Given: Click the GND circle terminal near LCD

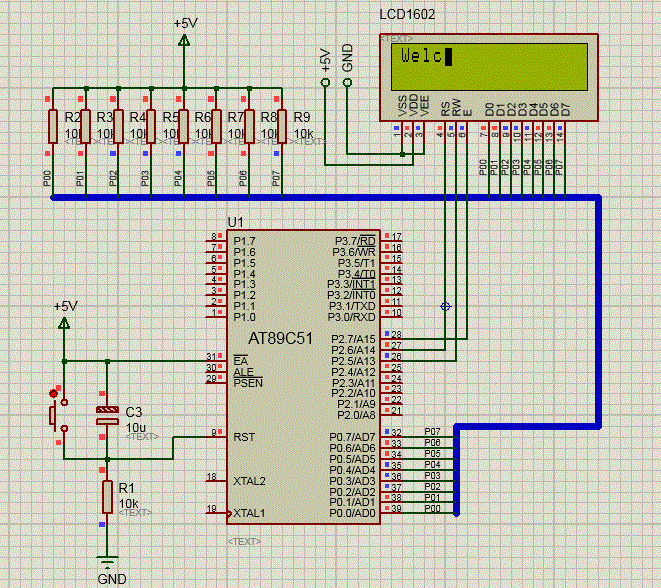Looking at the screenshot, I should click(x=347, y=82).
